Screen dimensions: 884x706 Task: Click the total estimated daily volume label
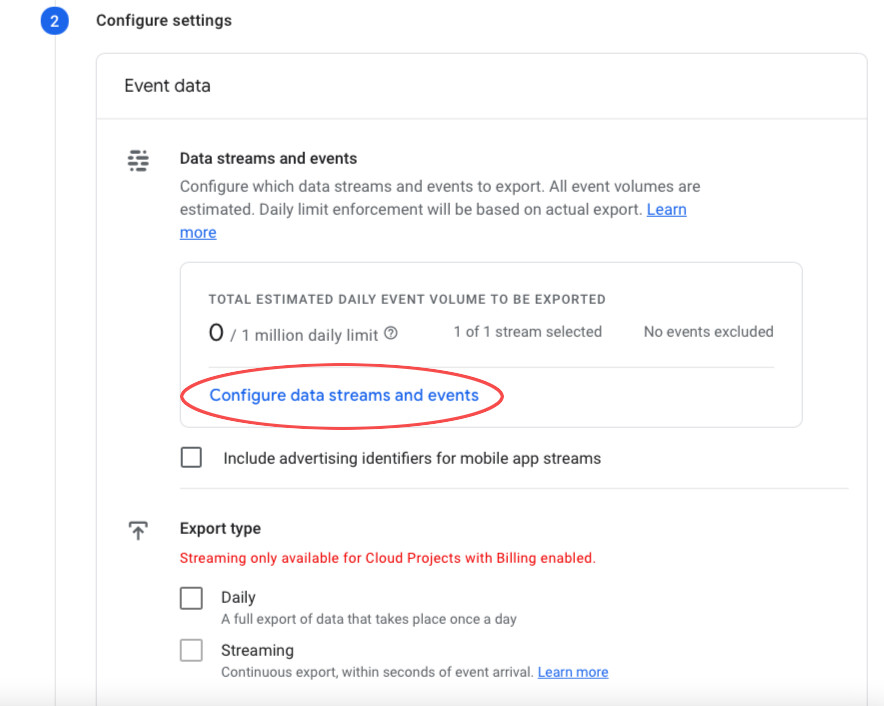pyautogui.click(x=407, y=299)
